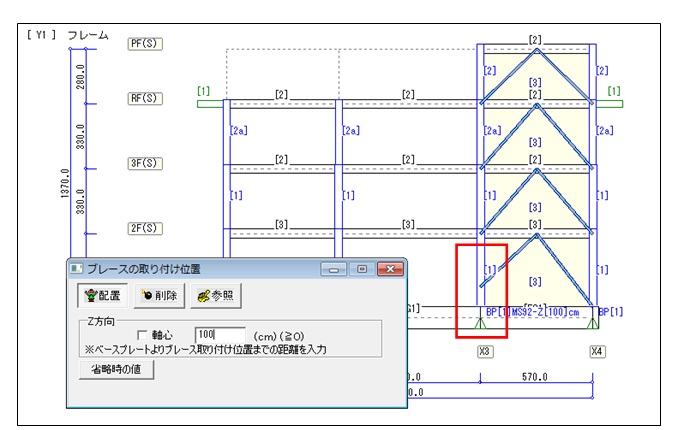Click the 参照 (reference) button
680x430 pixels.
pyautogui.click(x=216, y=296)
